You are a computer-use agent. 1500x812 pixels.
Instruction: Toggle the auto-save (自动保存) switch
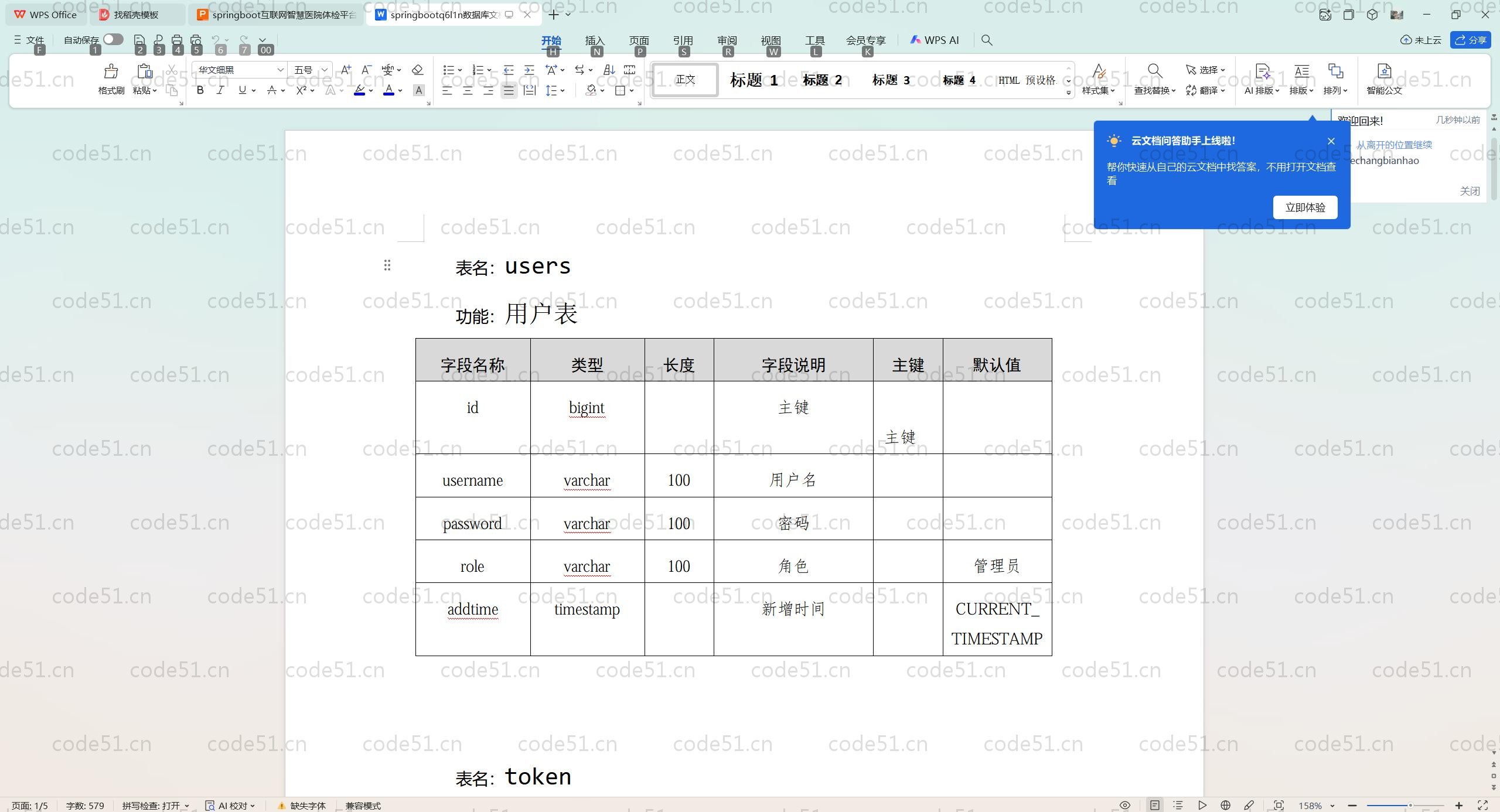click(113, 39)
